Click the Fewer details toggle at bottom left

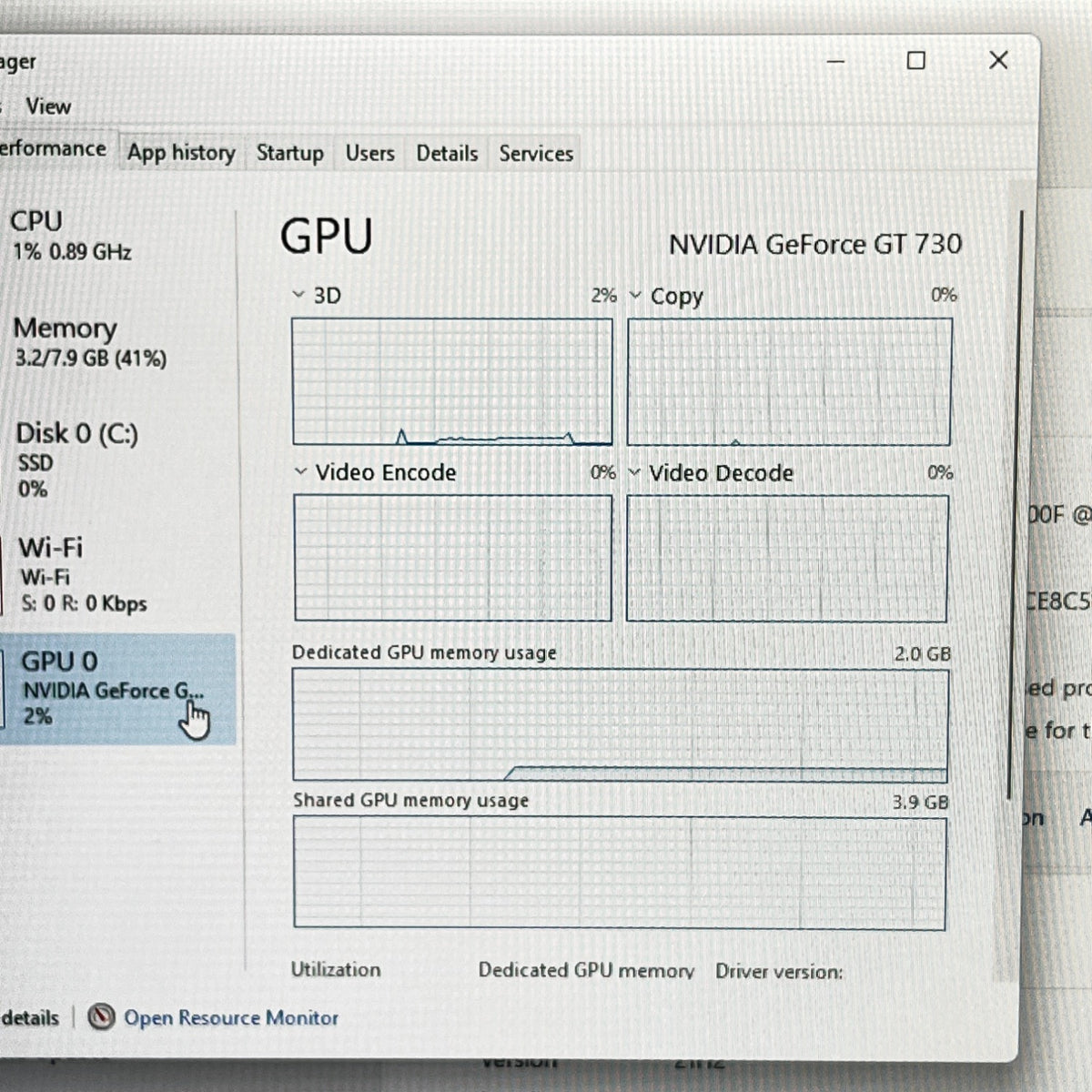[29, 1017]
